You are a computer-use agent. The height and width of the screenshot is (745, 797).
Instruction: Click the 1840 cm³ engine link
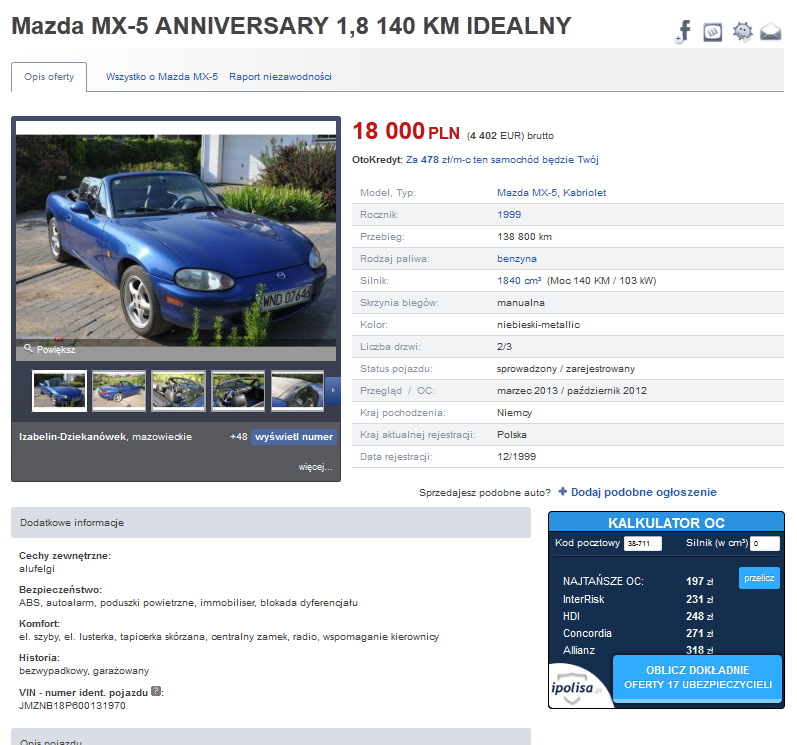pyautogui.click(x=519, y=281)
